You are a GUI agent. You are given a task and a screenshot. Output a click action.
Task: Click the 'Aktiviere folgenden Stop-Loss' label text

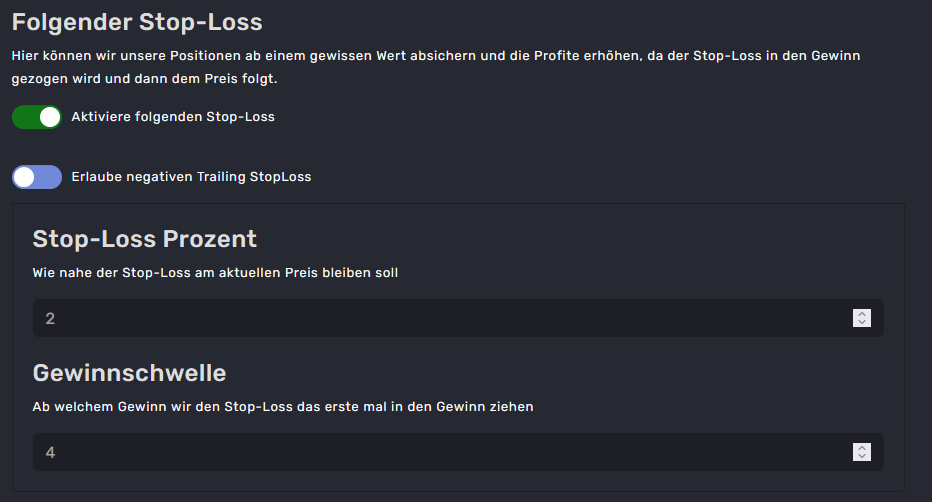(173, 117)
